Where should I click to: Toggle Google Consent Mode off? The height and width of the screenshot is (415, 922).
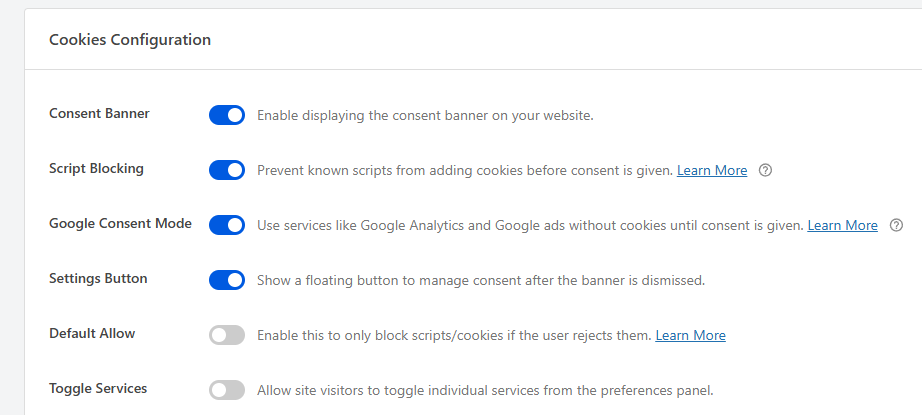[227, 225]
